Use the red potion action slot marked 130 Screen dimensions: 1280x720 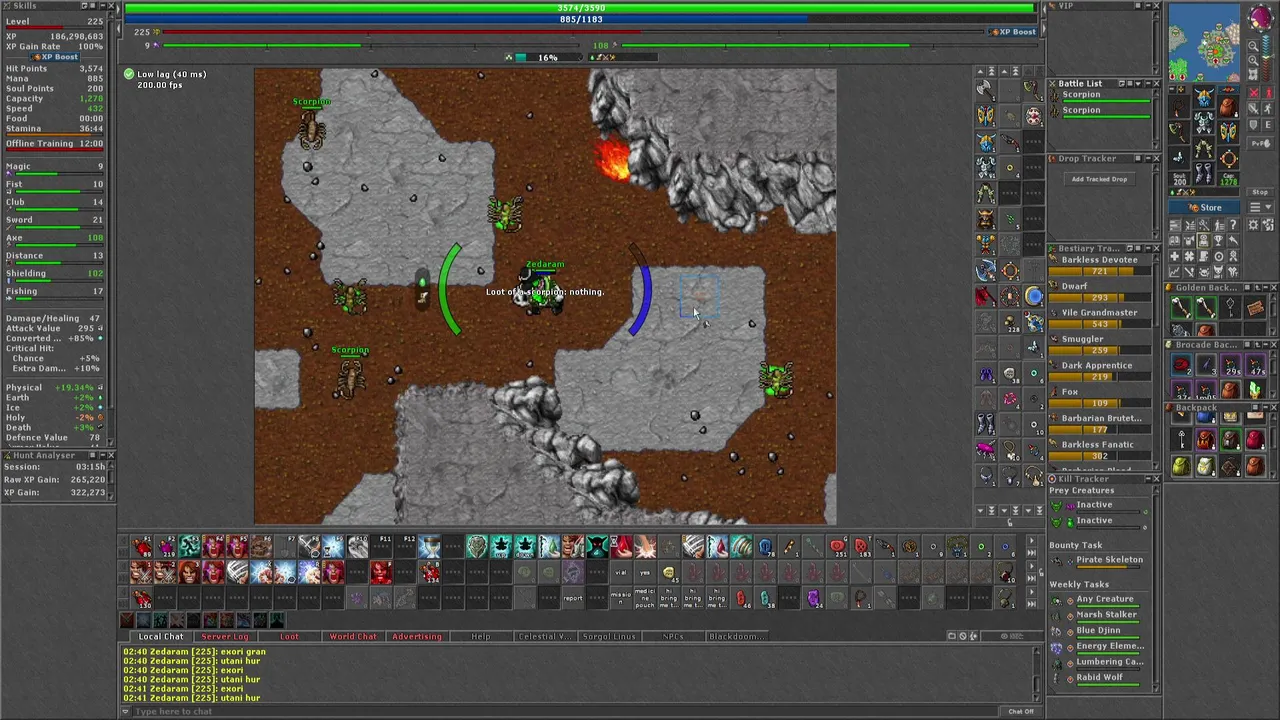142,598
